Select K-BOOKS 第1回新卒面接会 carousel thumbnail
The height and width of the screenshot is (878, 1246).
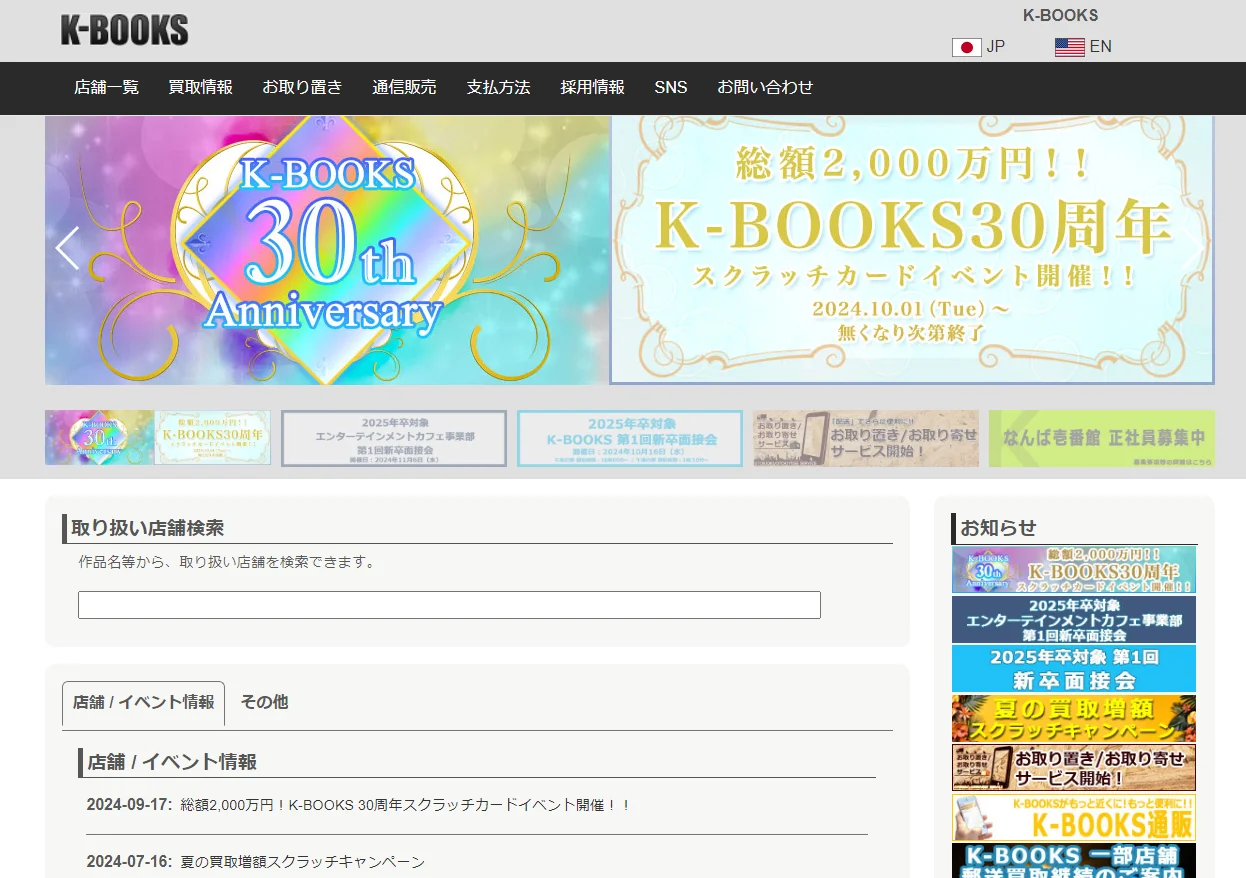tap(630, 438)
